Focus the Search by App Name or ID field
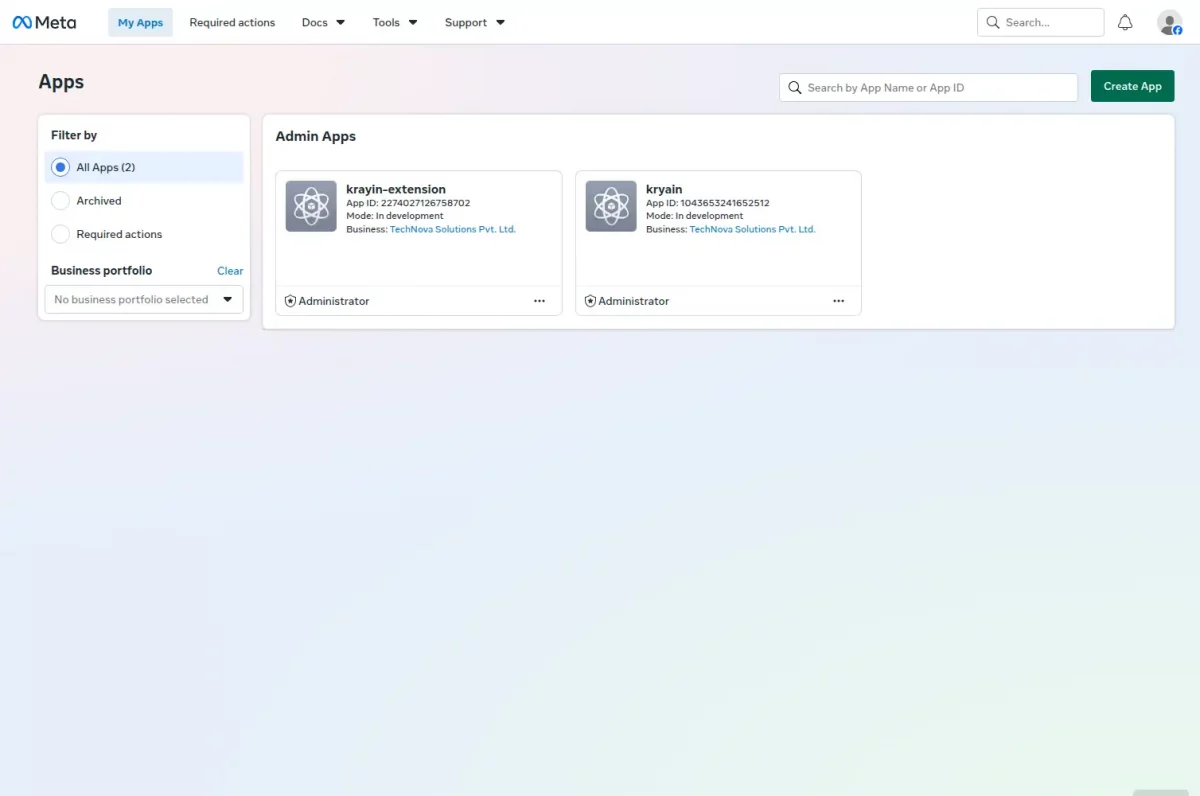The height and width of the screenshot is (796, 1200). tap(928, 87)
